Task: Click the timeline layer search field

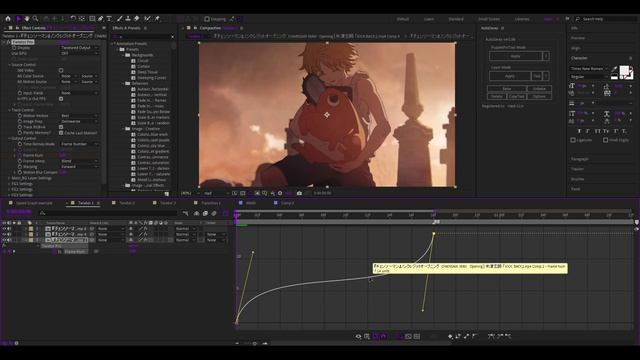Action: tap(108, 213)
